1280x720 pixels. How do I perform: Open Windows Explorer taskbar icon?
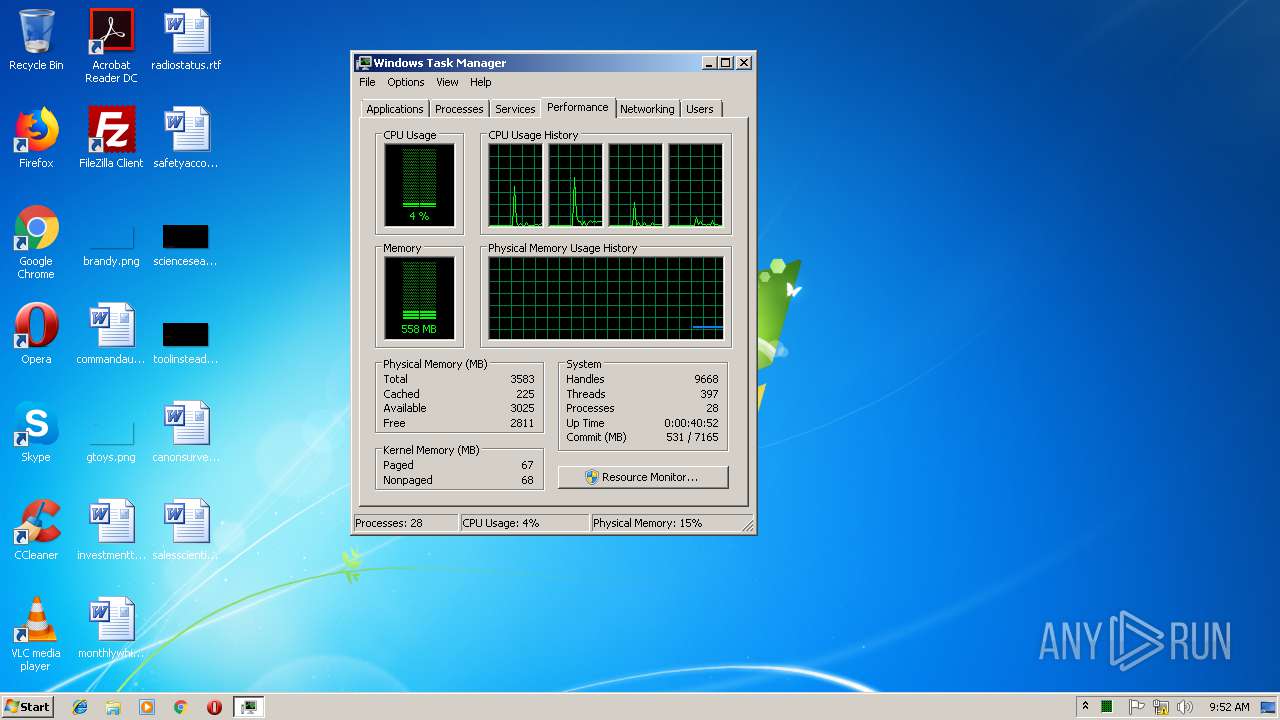113,707
